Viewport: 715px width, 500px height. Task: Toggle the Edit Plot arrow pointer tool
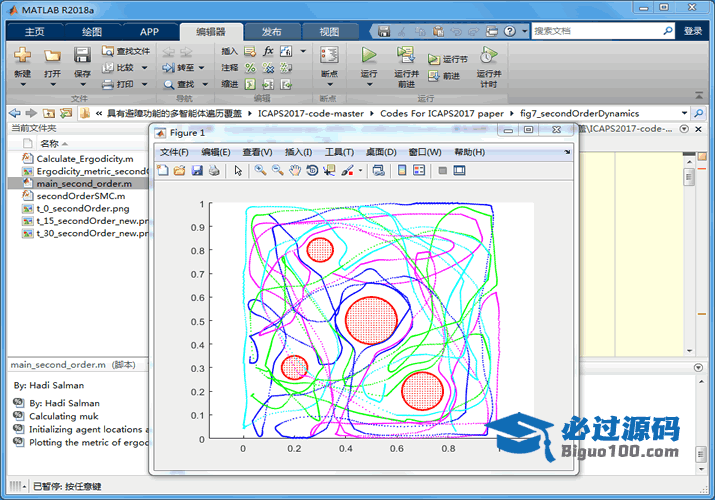pyautogui.click(x=238, y=171)
